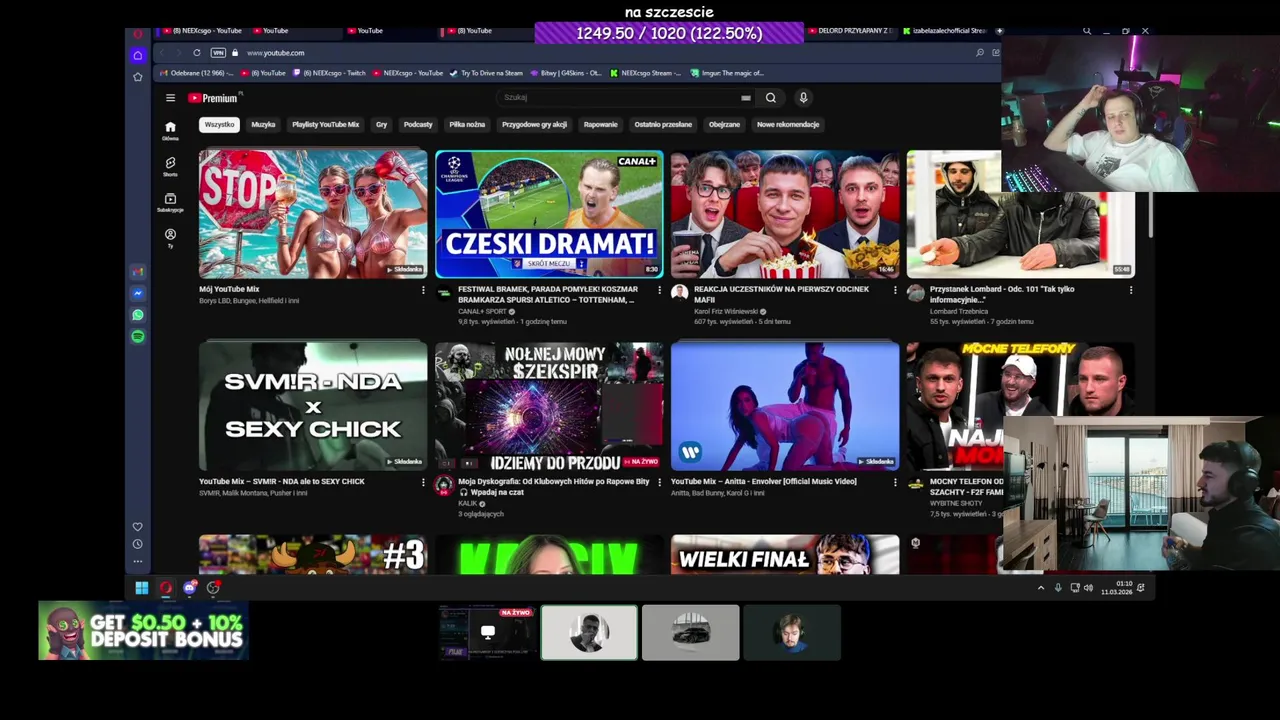This screenshot has width=1280, height=720.
Task: Click the taskbar volume speaker icon
Action: pos(1089,588)
